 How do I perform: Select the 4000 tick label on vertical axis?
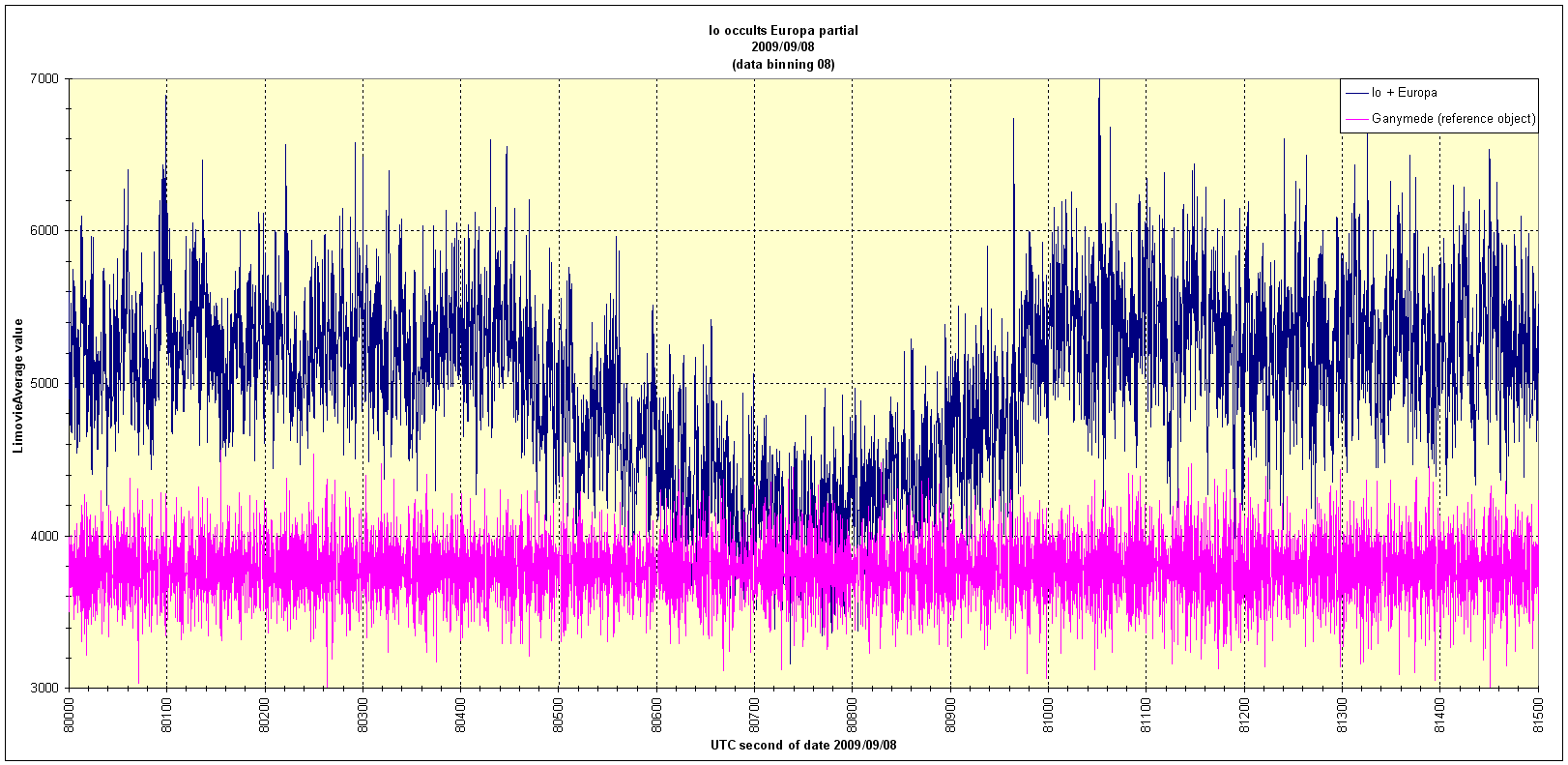click(x=46, y=536)
